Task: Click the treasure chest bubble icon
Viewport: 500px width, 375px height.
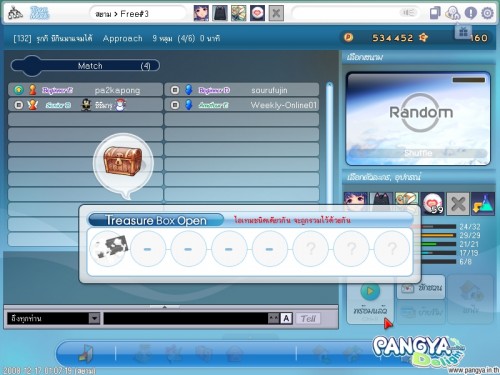Action: (x=123, y=162)
